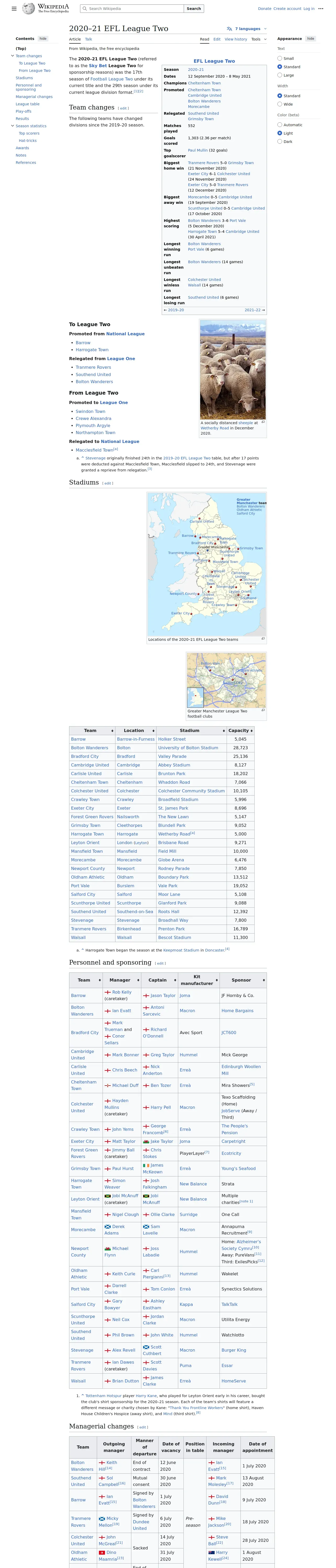Open Greater Manchester clubs map thumbnail
Image resolution: width=336 pixels, height=1568 pixels.
click(226, 680)
